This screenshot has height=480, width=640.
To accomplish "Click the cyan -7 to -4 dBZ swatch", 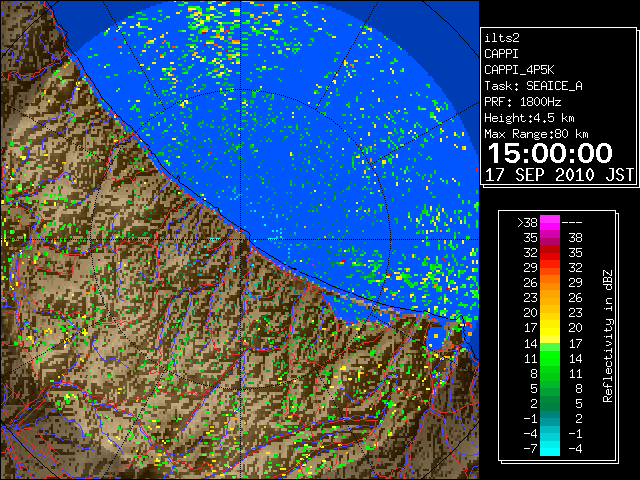I will click(550, 448).
